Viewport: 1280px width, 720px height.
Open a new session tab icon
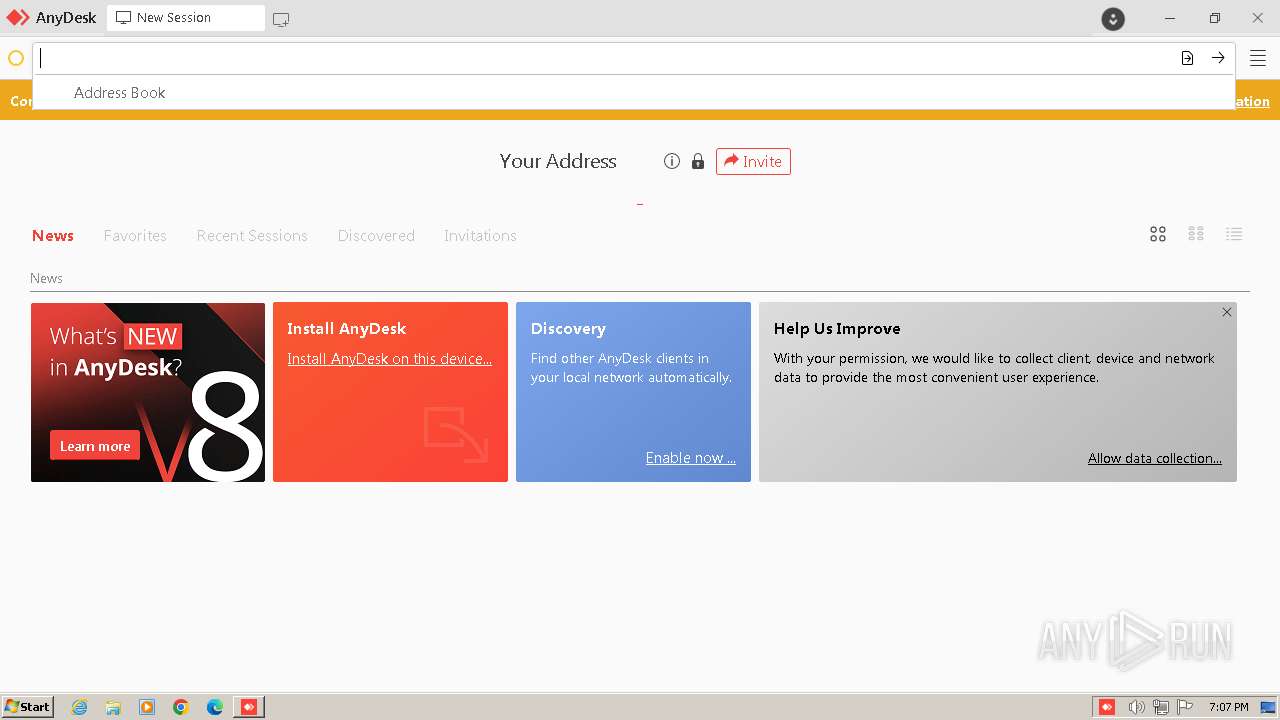(x=281, y=19)
